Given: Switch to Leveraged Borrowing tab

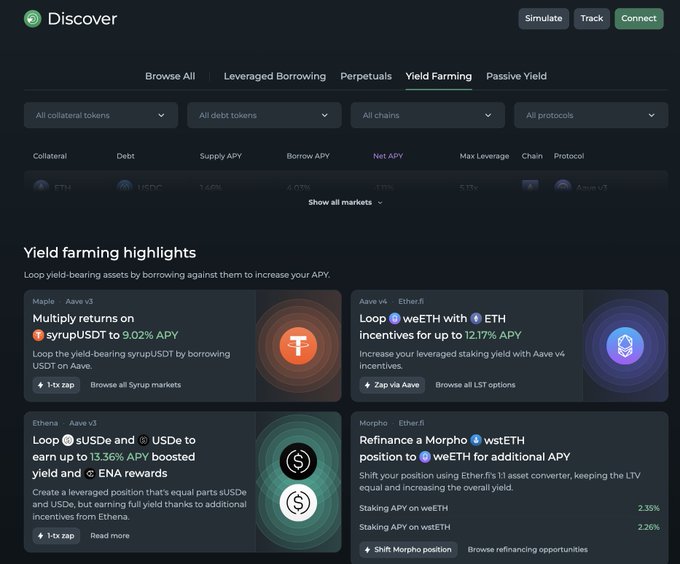Looking at the screenshot, I should pyautogui.click(x=275, y=76).
